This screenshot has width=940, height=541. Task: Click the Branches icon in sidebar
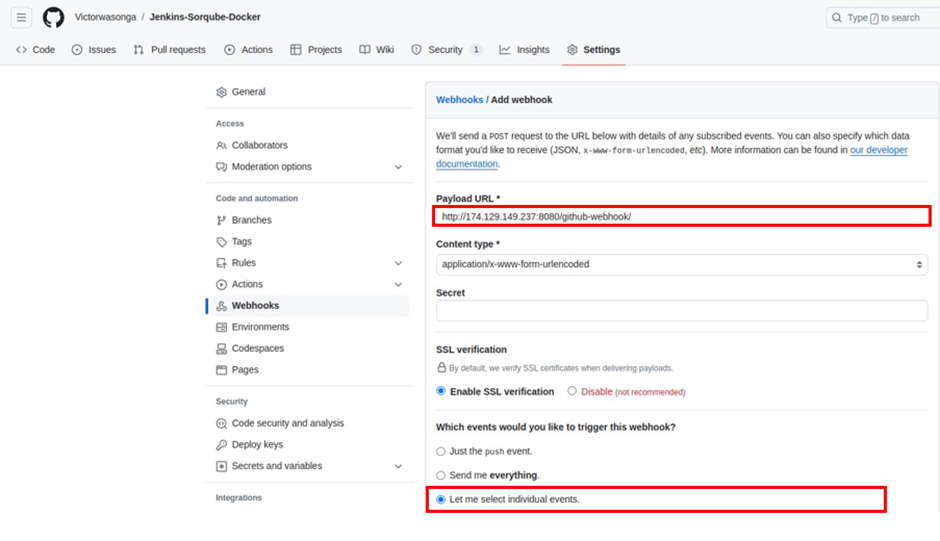(x=221, y=220)
